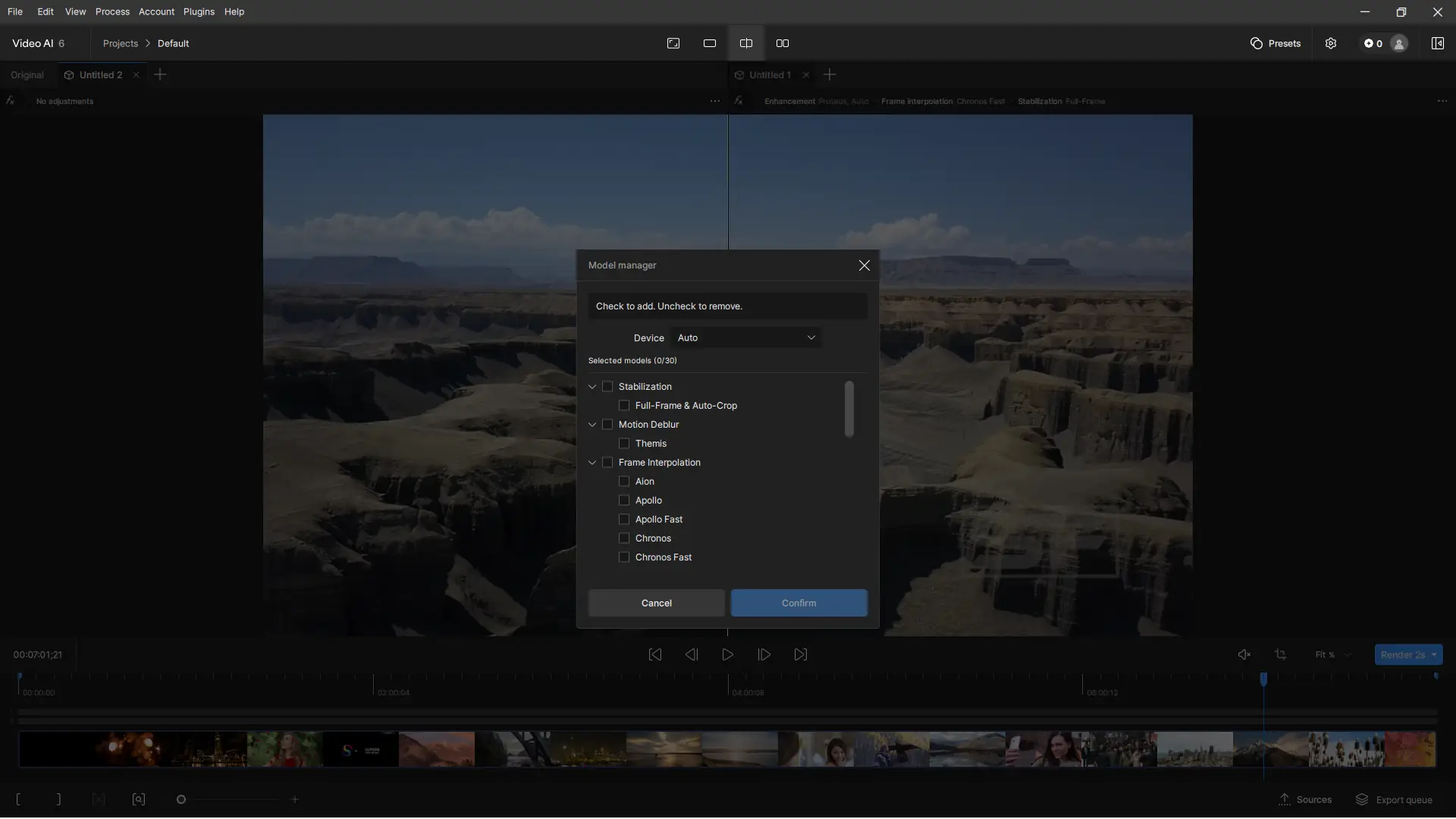Step forward one frame
Screen dimensions: 1456x819
point(764,654)
